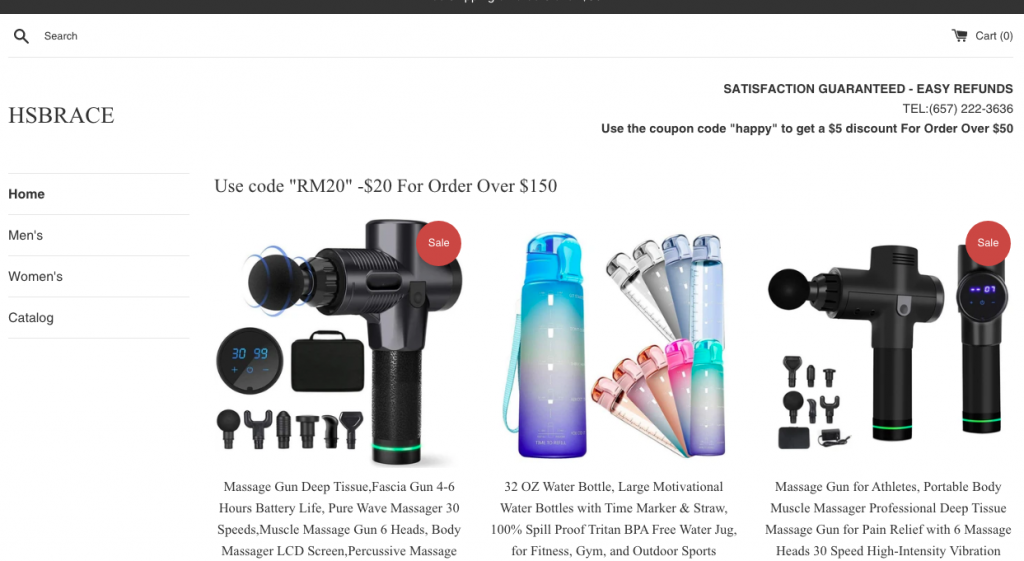The height and width of the screenshot is (561, 1024).
Task: Click the "happy" coupon code discount text
Action: pyautogui.click(x=807, y=129)
